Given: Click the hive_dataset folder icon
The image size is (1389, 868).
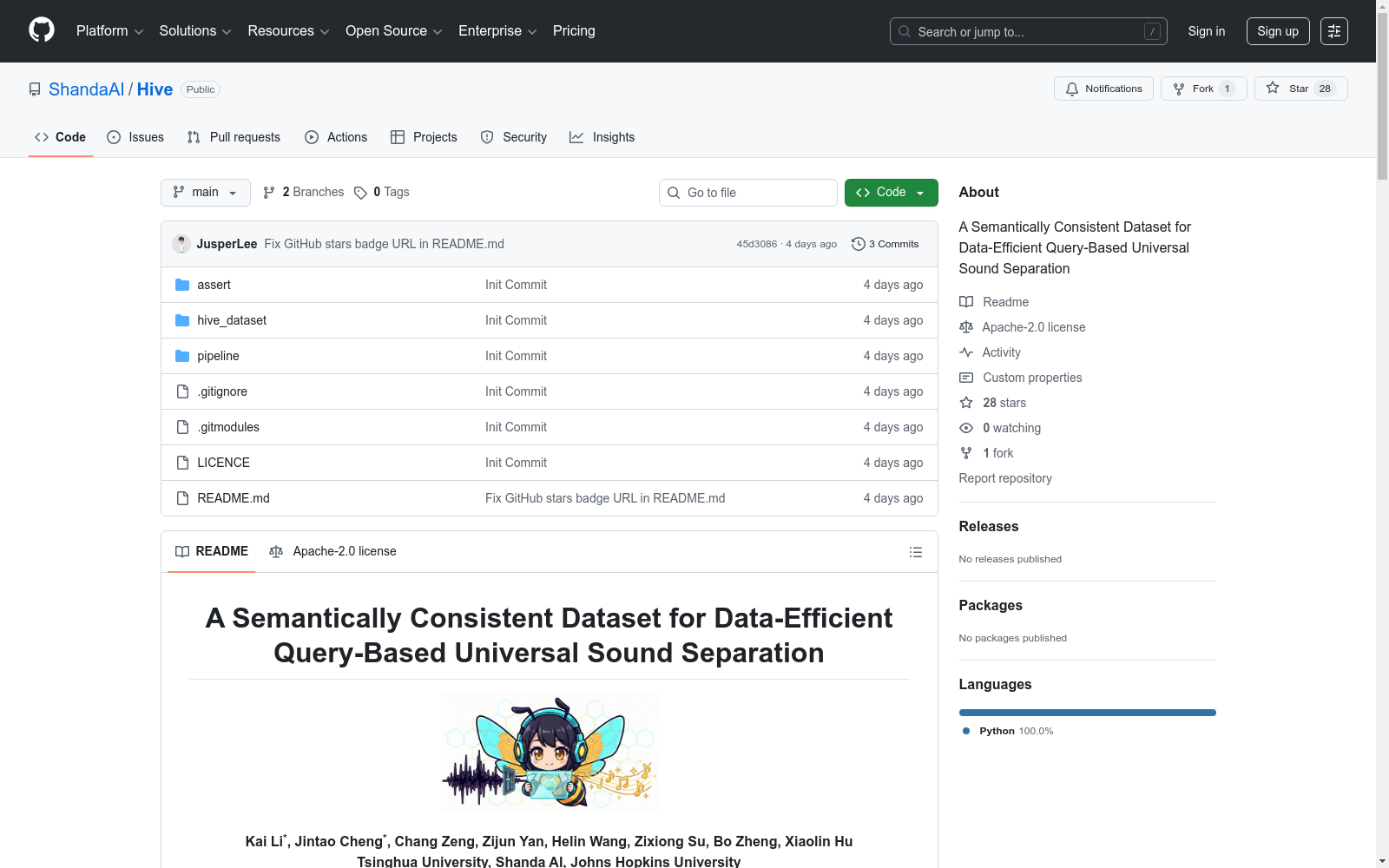Looking at the screenshot, I should (182, 320).
